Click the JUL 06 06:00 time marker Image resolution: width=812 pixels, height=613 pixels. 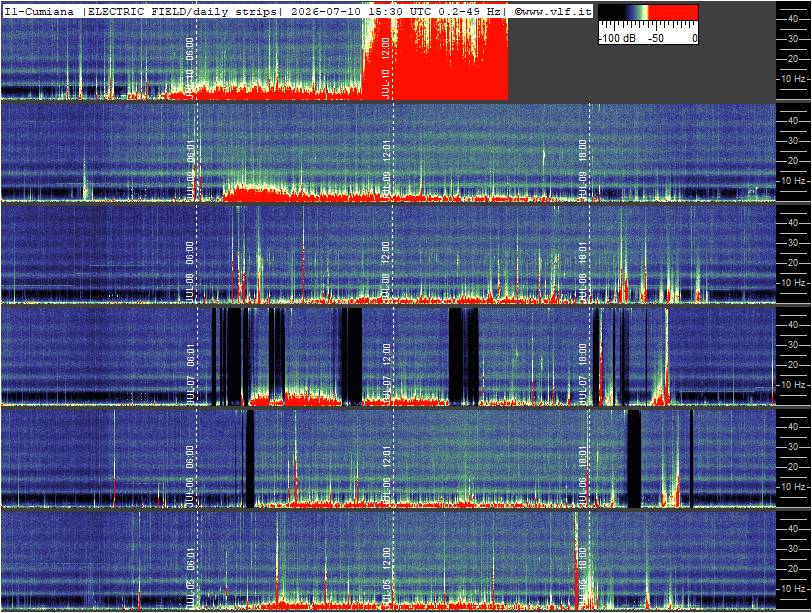[x=190, y=475]
